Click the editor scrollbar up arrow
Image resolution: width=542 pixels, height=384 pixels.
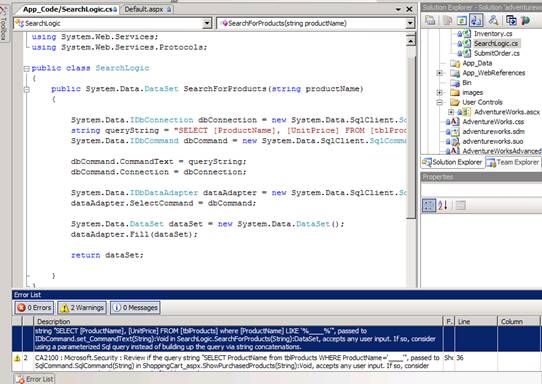pyautogui.click(x=411, y=41)
